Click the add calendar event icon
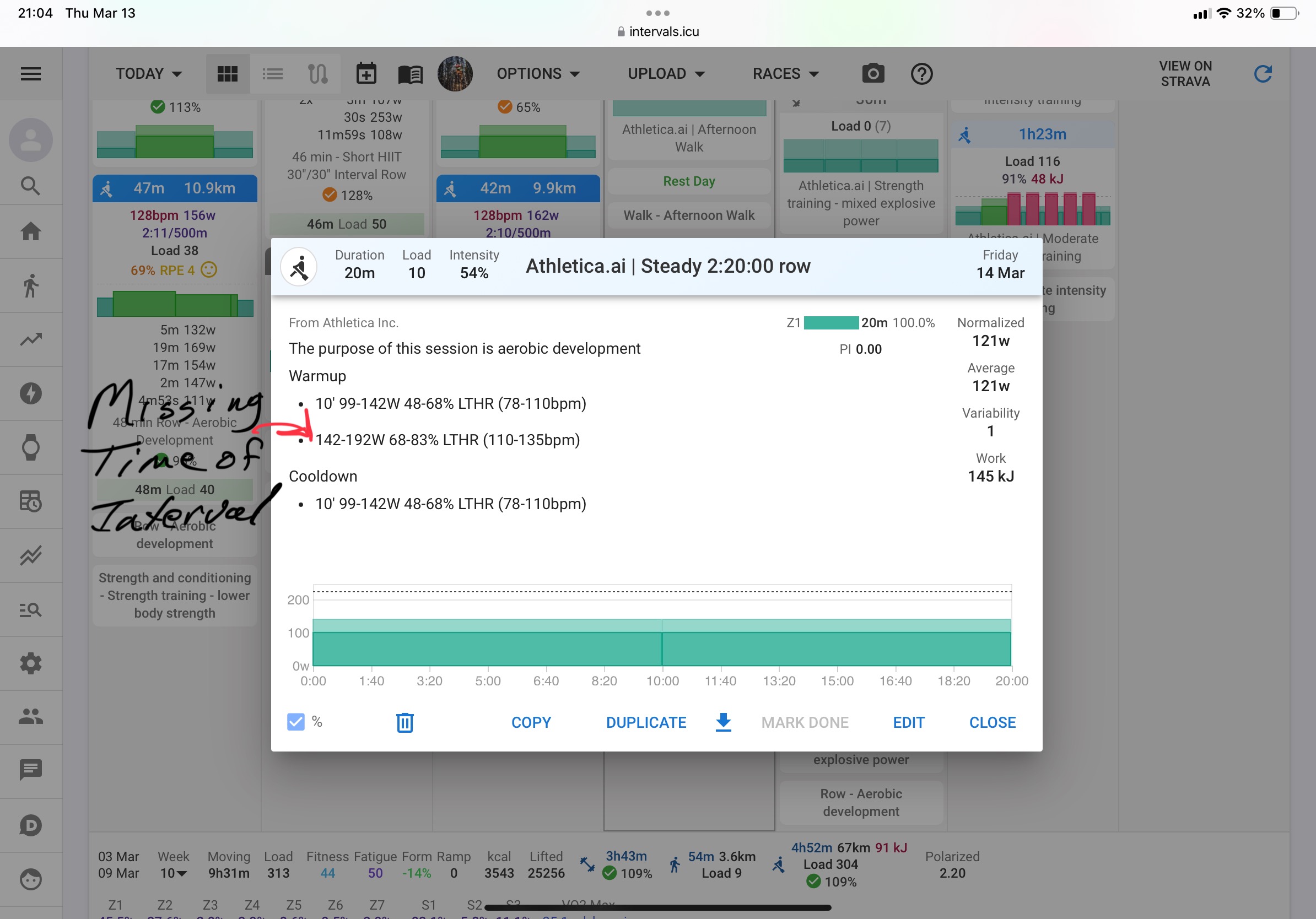 (366, 74)
